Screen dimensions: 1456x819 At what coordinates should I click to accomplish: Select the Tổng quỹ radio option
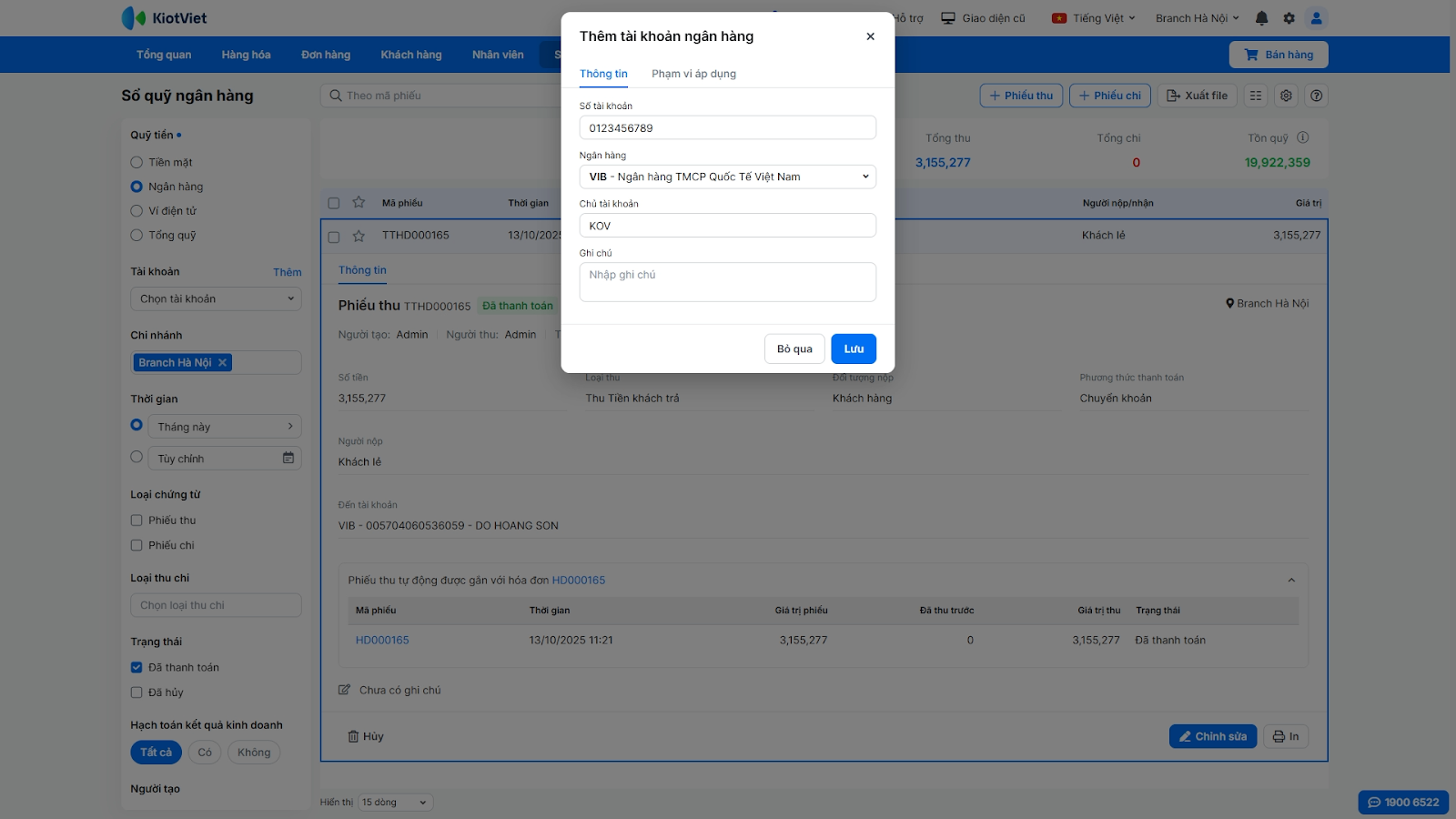click(x=136, y=236)
